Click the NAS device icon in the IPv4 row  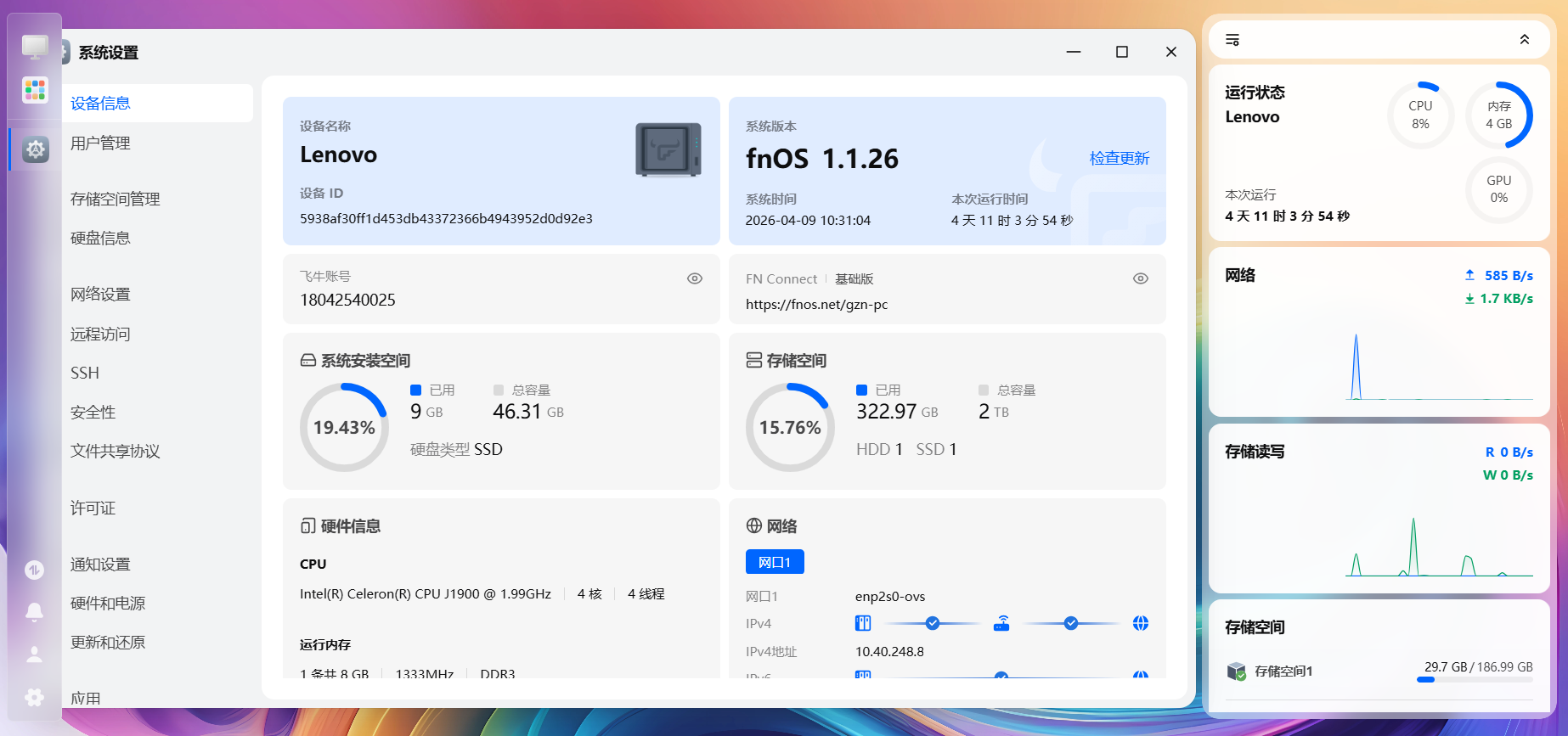(863, 624)
